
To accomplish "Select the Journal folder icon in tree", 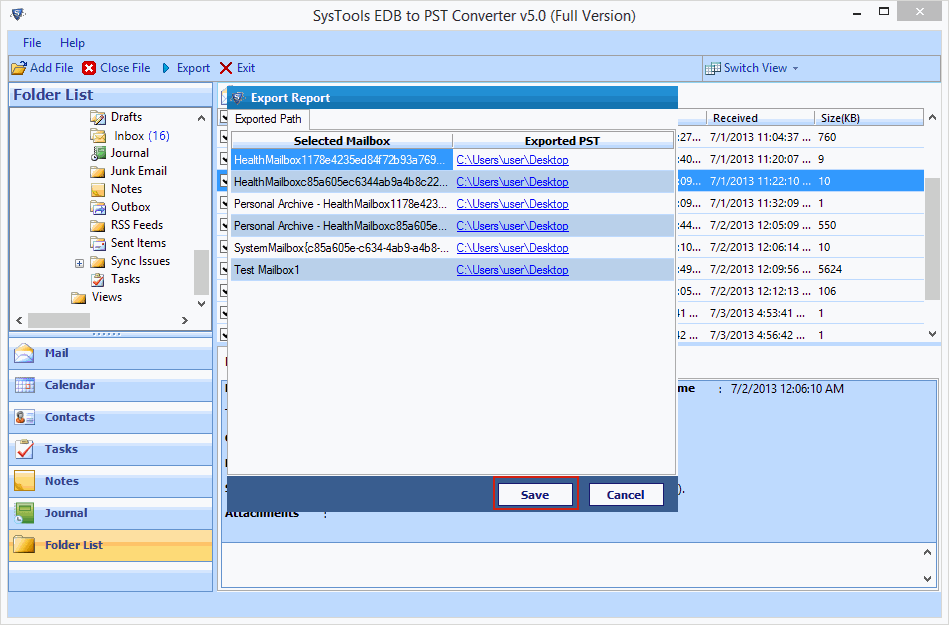I will click(x=98, y=153).
